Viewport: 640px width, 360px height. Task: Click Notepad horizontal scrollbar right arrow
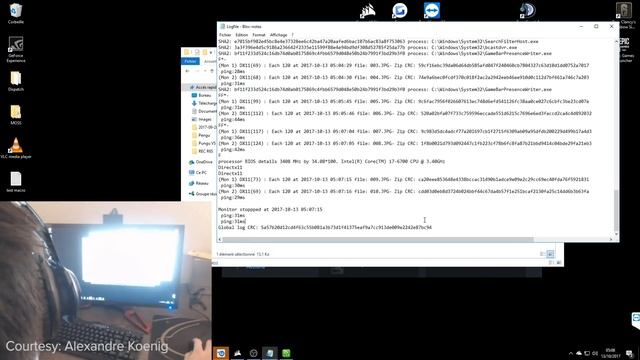[x=611, y=240]
